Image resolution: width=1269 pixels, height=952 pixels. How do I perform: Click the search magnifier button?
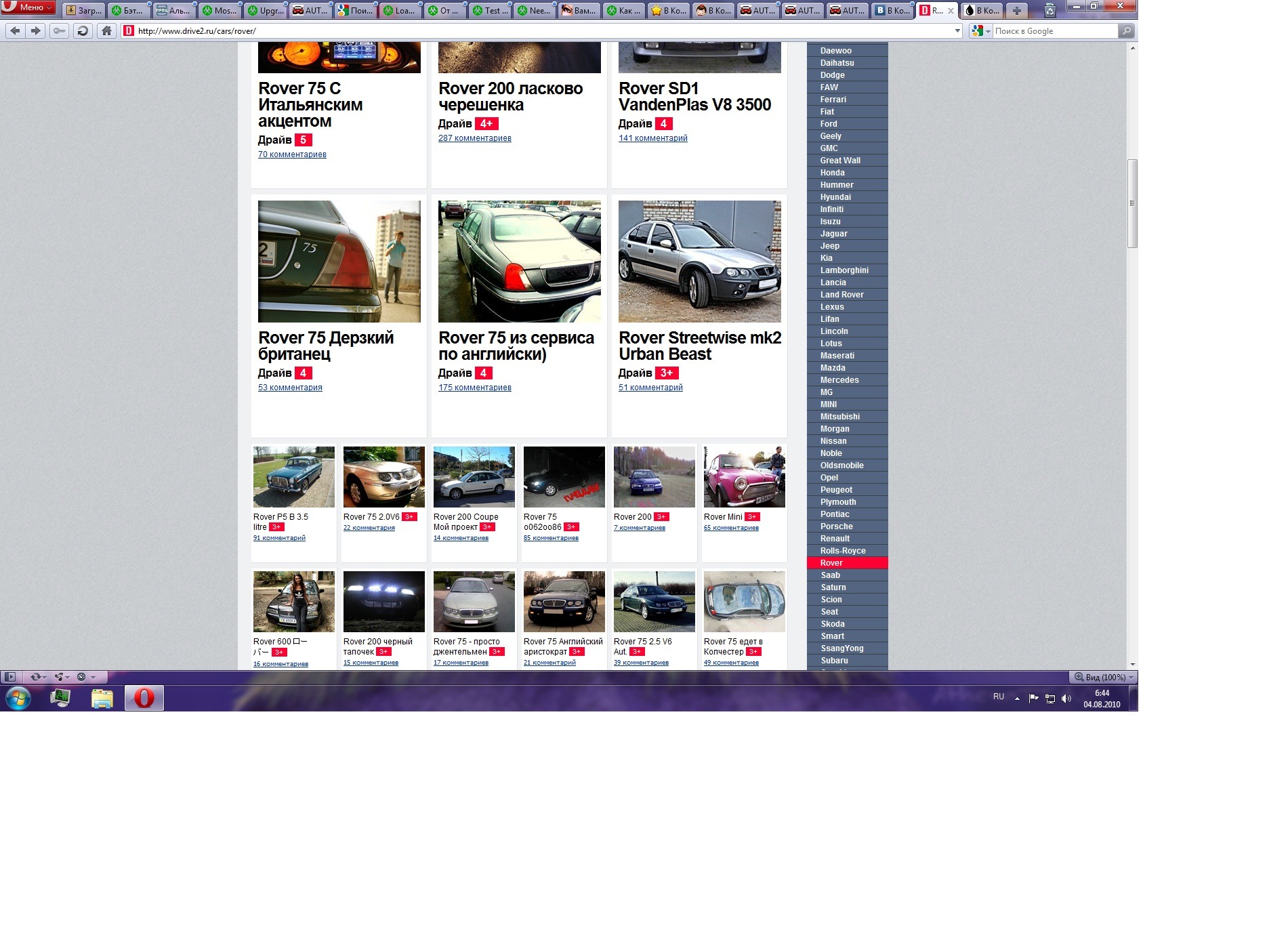(1125, 30)
